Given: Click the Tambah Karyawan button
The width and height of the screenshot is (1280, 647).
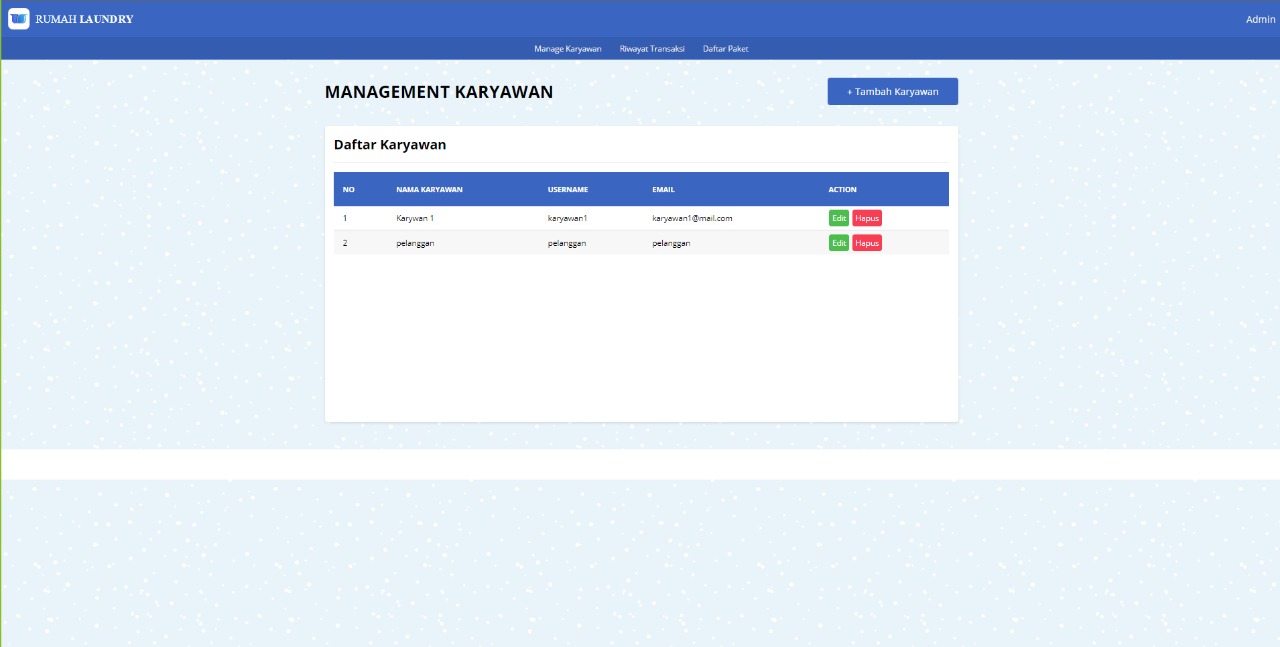Looking at the screenshot, I should (x=892, y=91).
